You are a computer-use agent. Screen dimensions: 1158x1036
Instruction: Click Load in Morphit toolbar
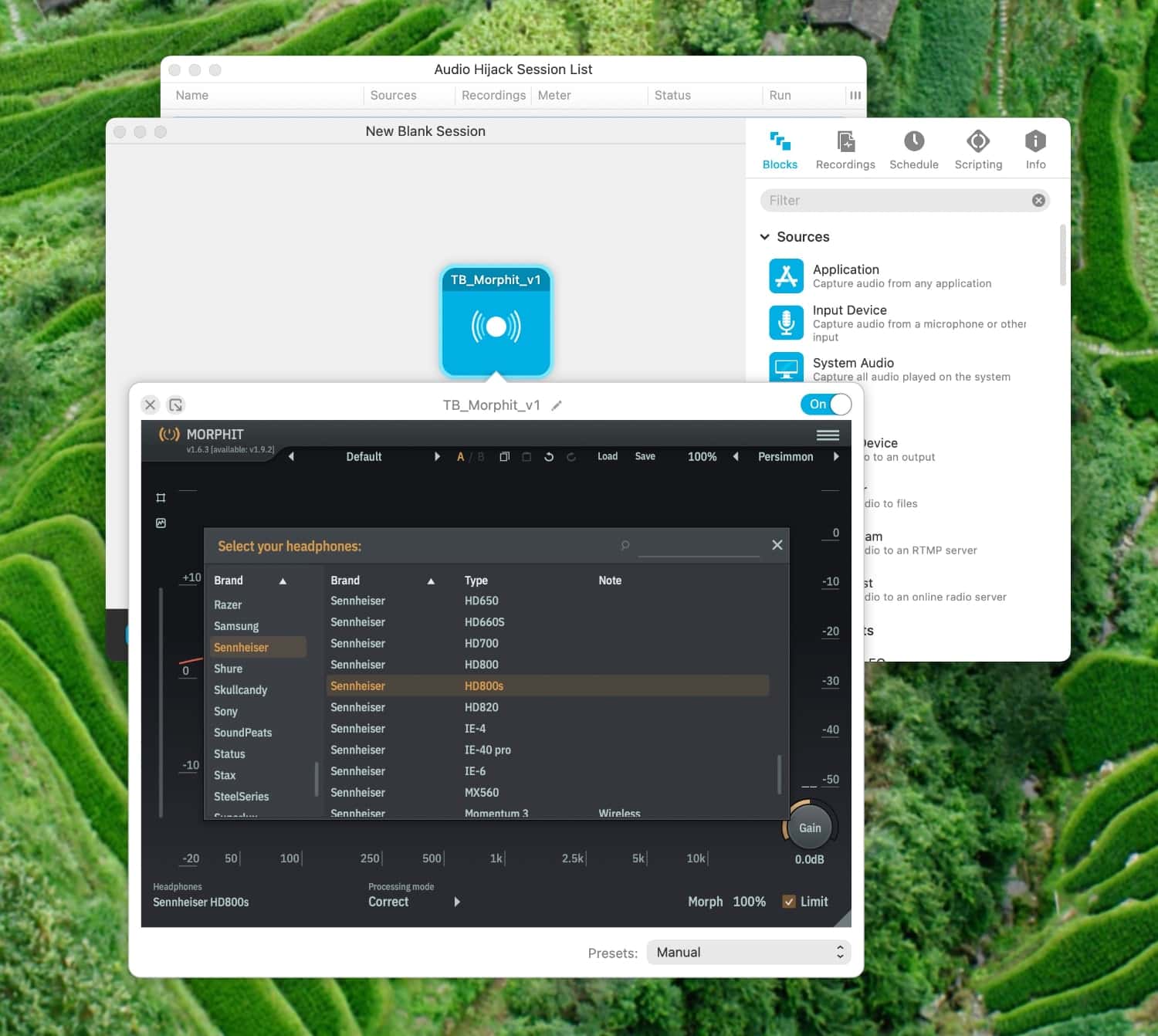coord(608,456)
